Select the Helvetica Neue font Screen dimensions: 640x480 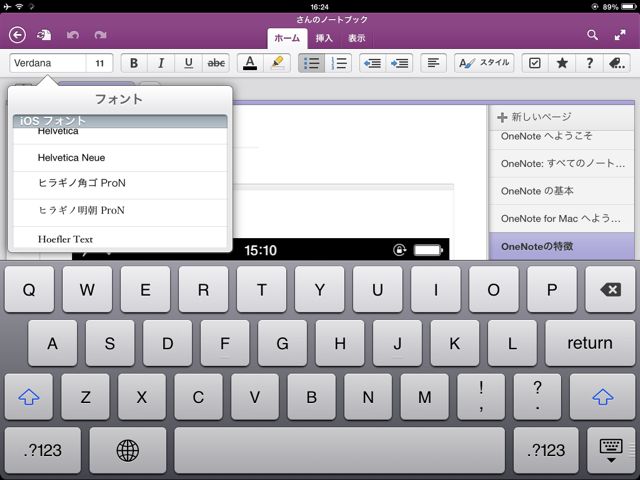pyautogui.click(x=120, y=158)
